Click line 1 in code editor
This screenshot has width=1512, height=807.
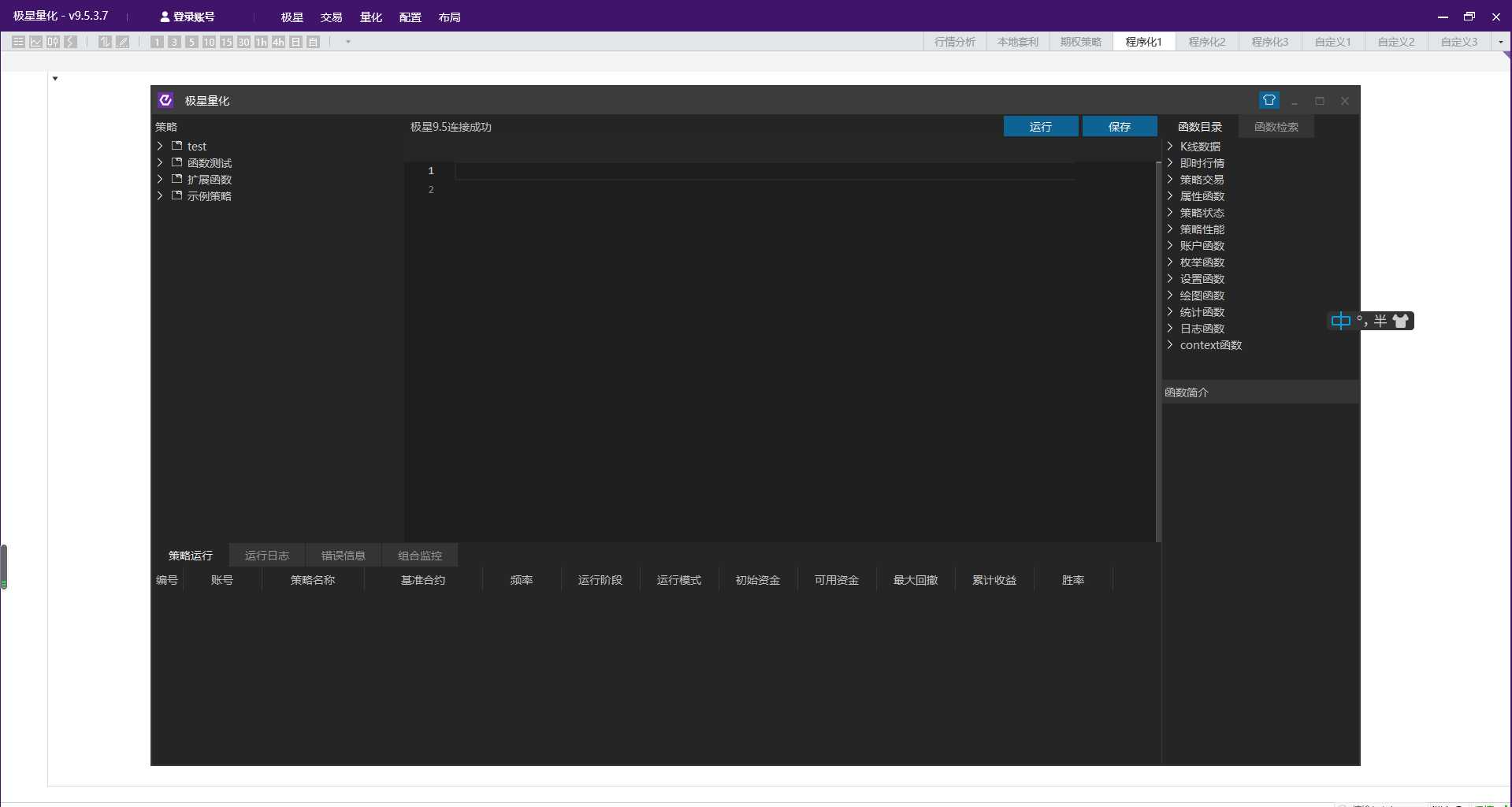click(x=764, y=171)
